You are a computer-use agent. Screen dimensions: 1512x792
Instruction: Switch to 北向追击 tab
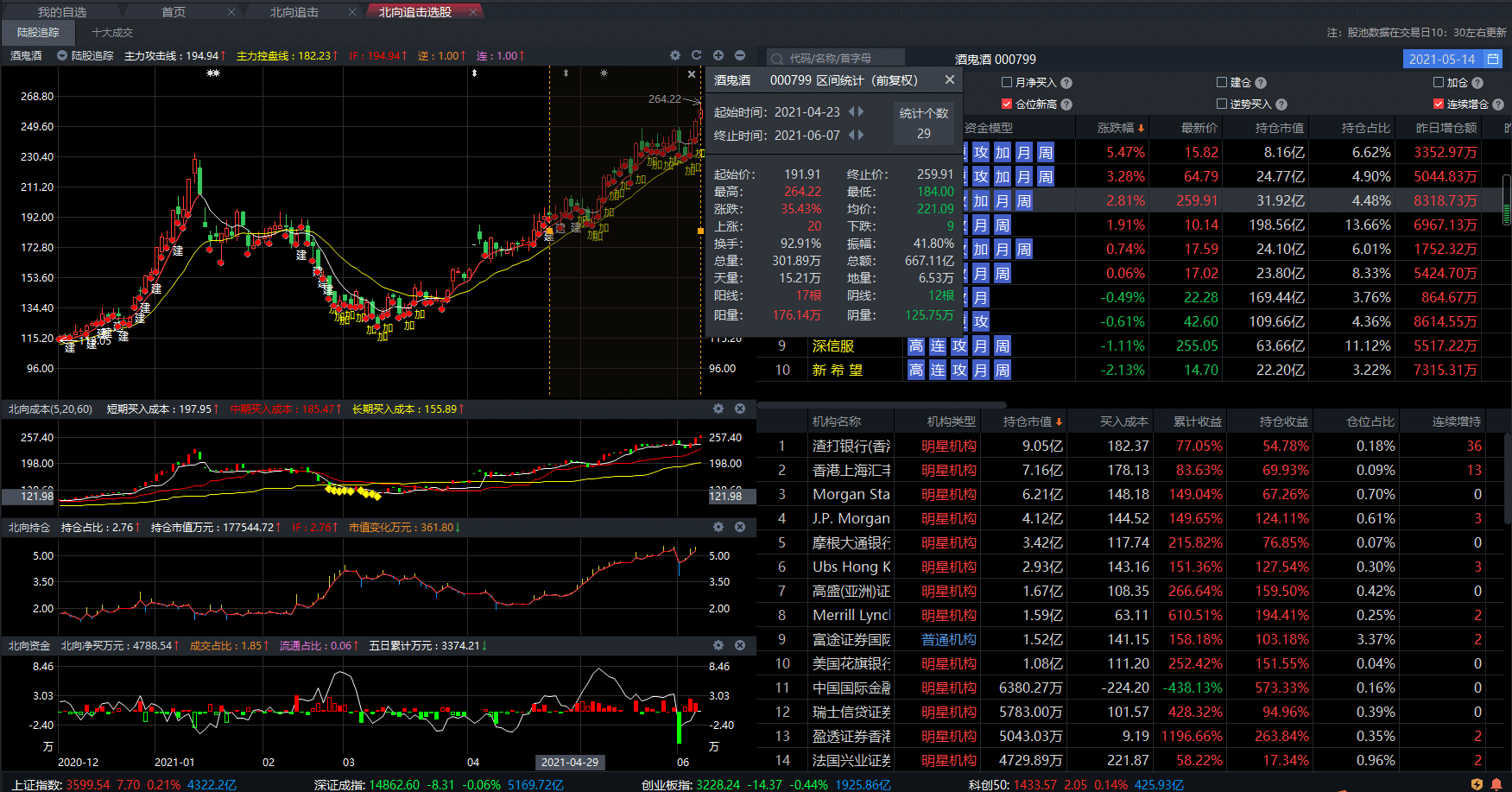click(294, 12)
